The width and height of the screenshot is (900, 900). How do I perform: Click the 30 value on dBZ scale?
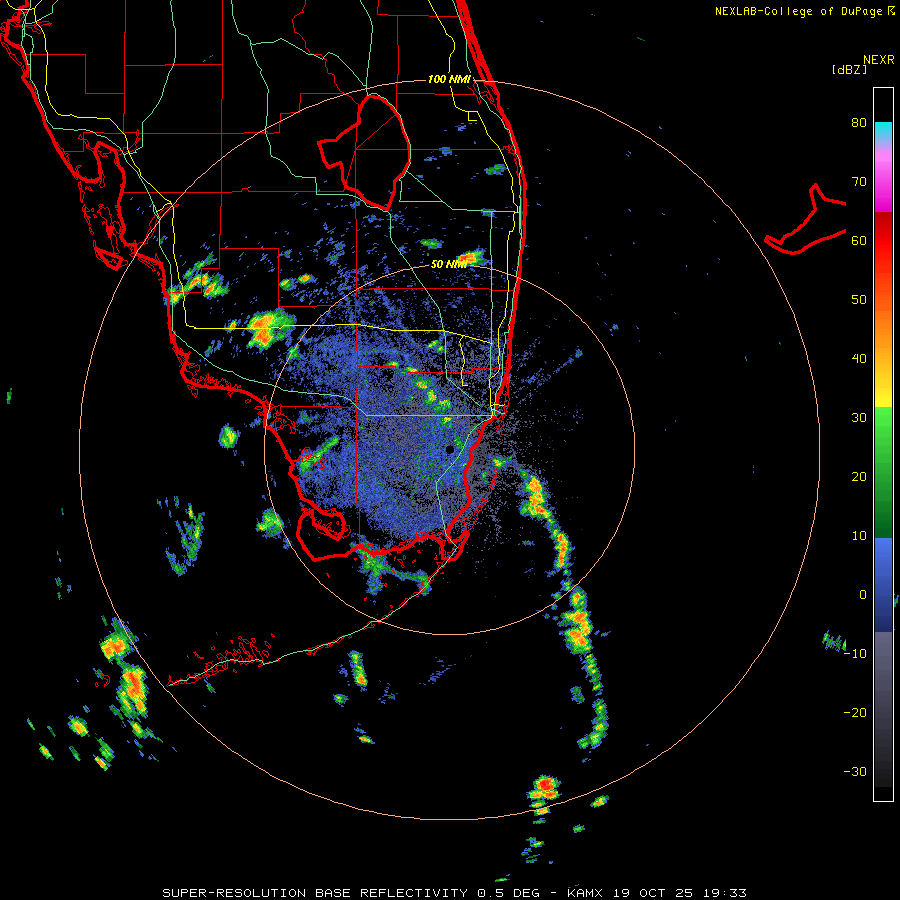pos(859,418)
